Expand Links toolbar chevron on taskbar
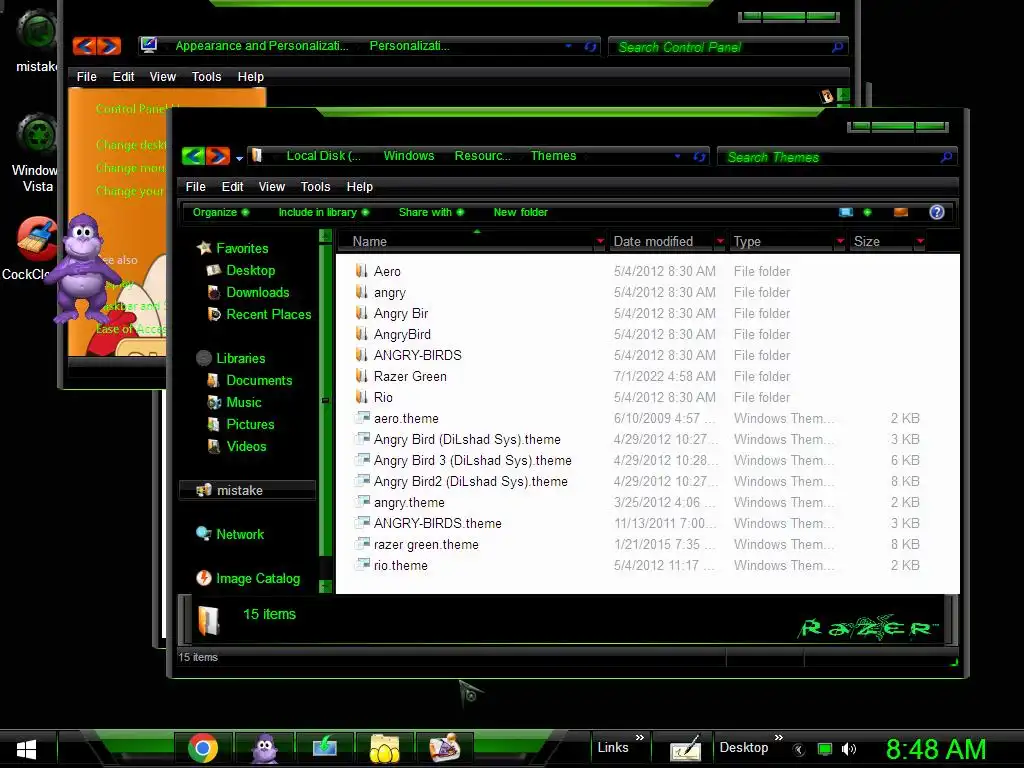This screenshot has width=1024, height=768. tap(640, 737)
